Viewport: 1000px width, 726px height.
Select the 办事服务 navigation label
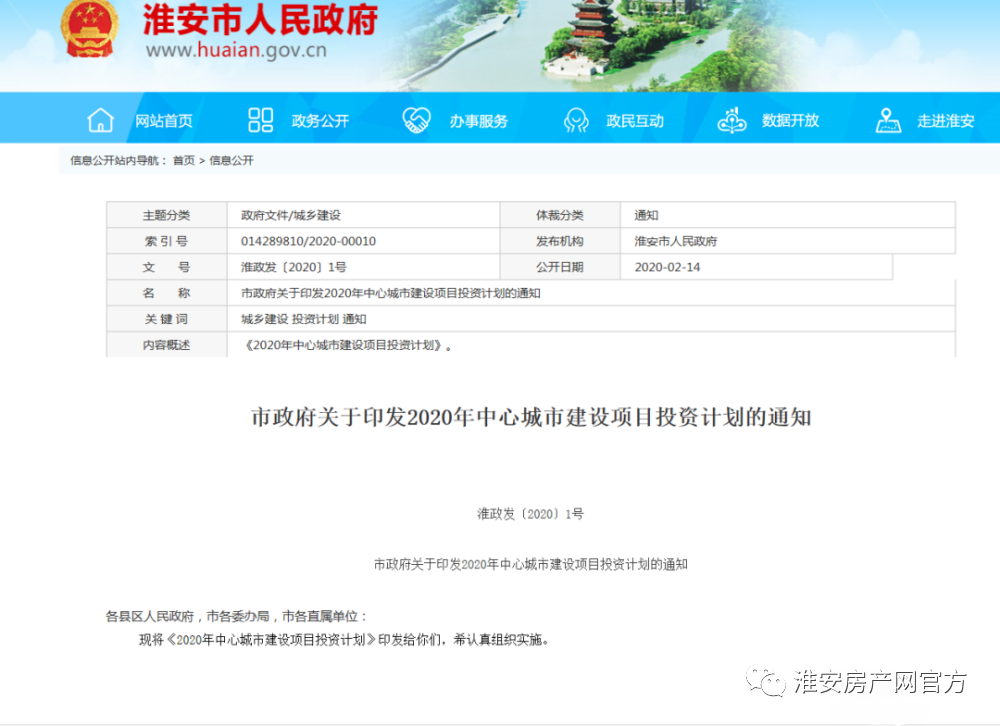pos(478,121)
